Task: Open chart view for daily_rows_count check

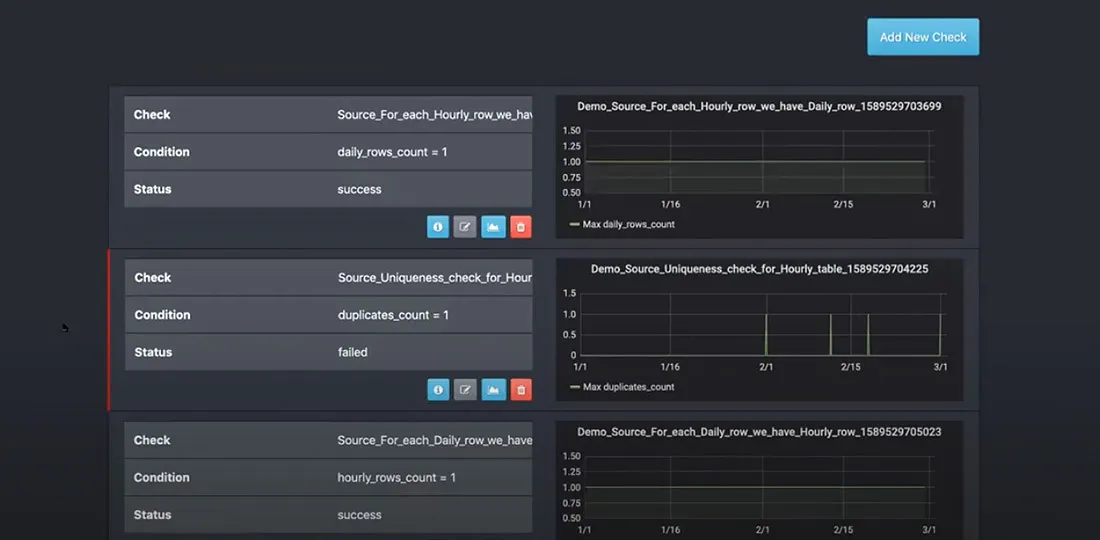Action: click(493, 227)
